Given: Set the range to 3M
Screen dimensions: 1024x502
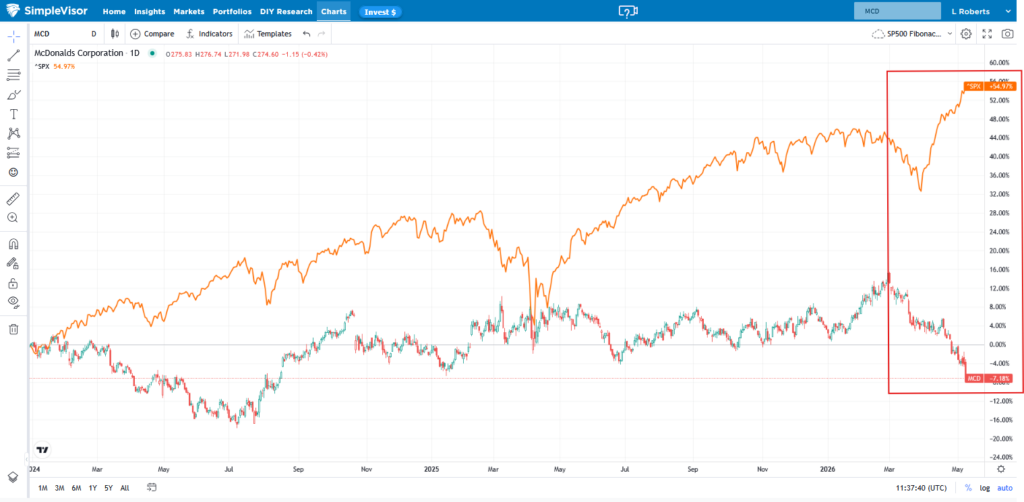Looking at the screenshot, I should 59,488.
